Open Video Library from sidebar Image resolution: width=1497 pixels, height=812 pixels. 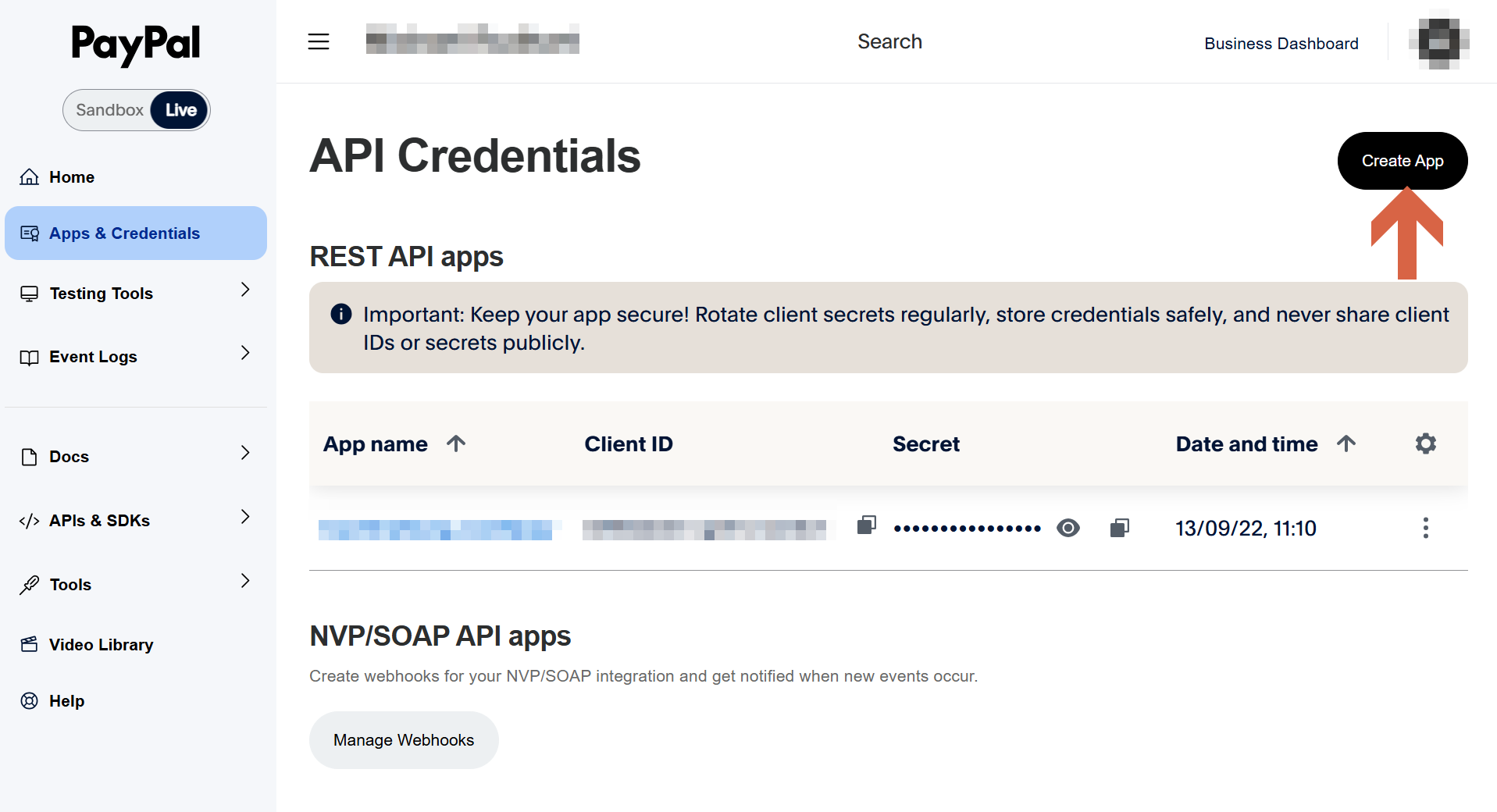(x=101, y=645)
